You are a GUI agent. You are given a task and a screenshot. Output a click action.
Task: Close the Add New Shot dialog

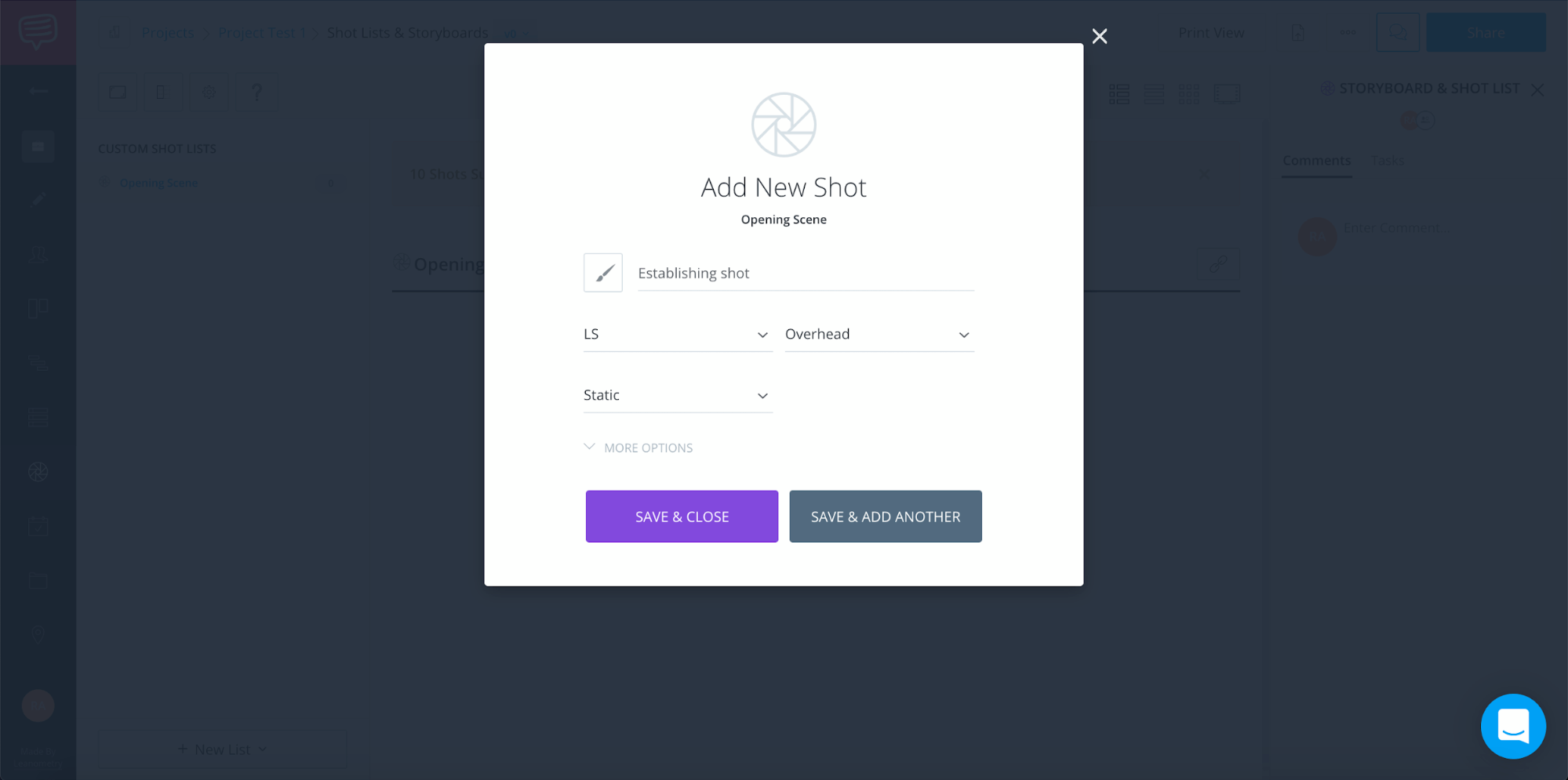pos(1100,36)
